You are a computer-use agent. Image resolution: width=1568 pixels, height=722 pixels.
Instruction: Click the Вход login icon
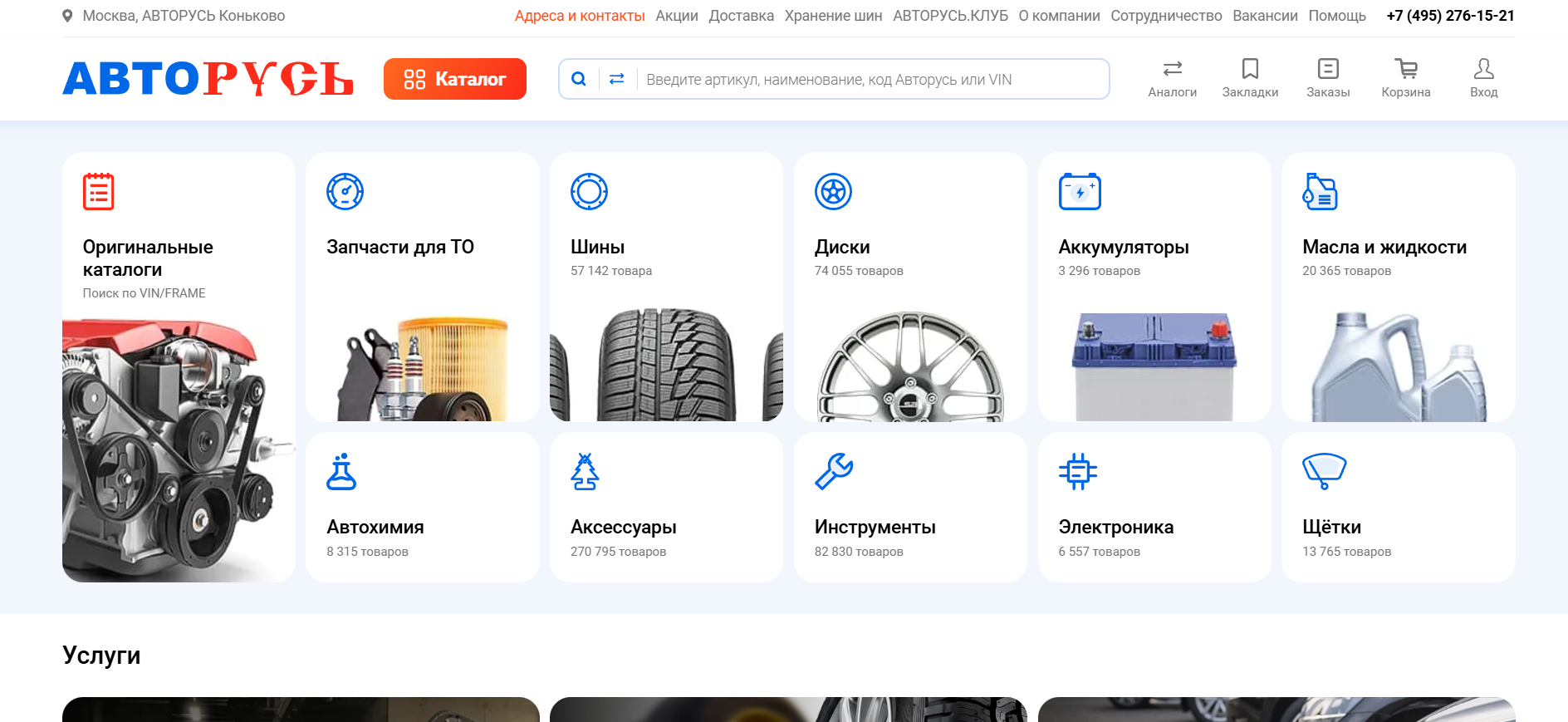click(1484, 68)
